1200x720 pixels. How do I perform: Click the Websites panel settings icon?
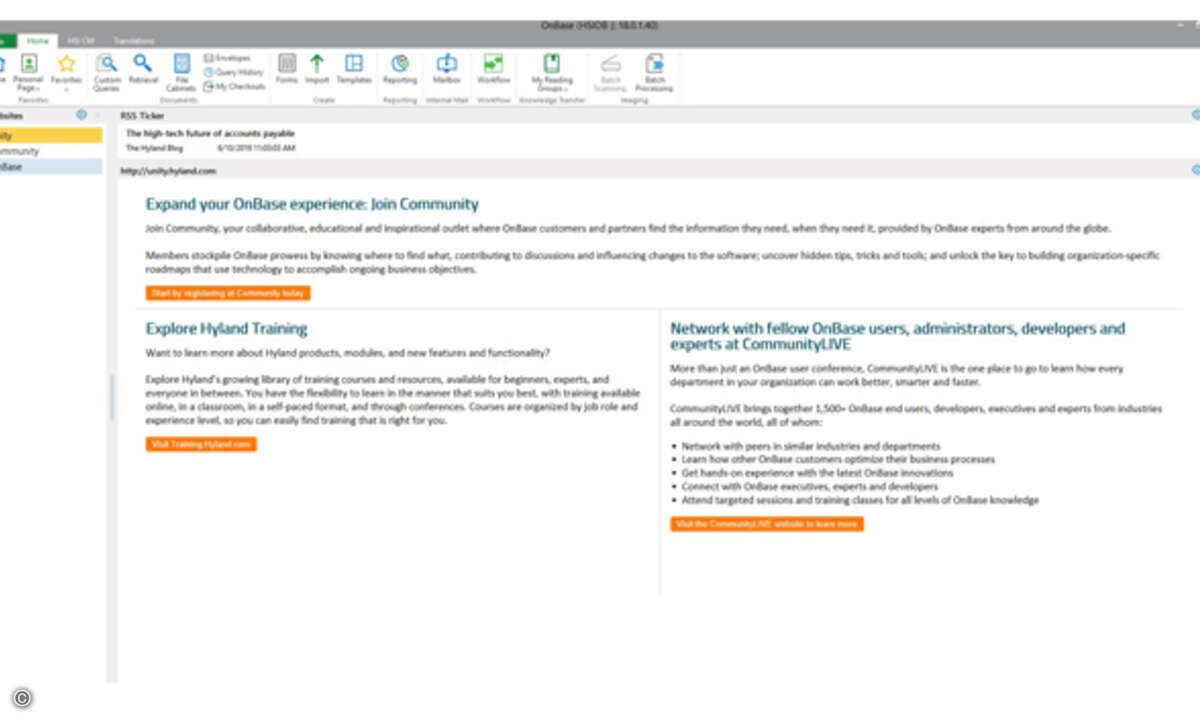coord(81,116)
